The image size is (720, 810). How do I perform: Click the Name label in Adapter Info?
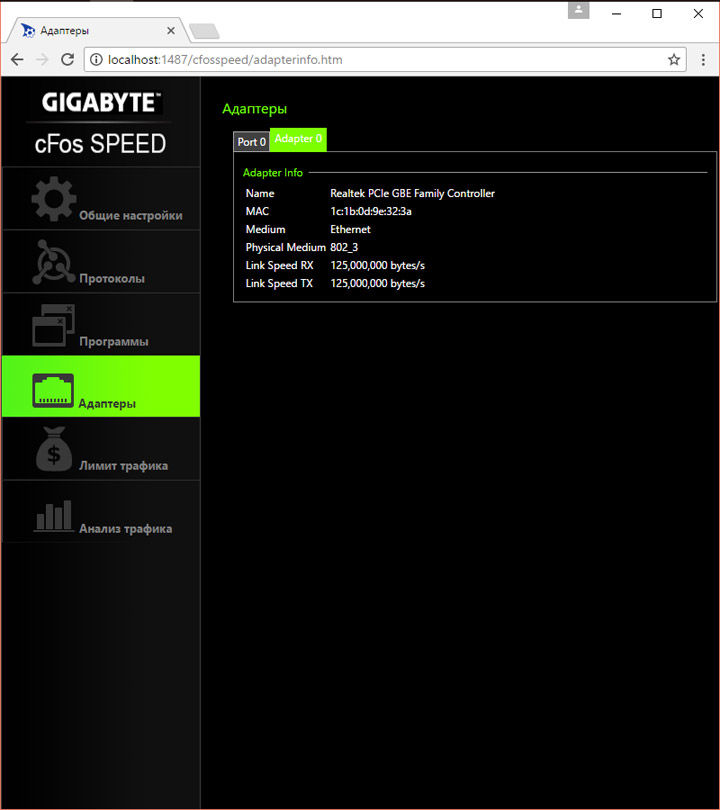pyautogui.click(x=260, y=193)
